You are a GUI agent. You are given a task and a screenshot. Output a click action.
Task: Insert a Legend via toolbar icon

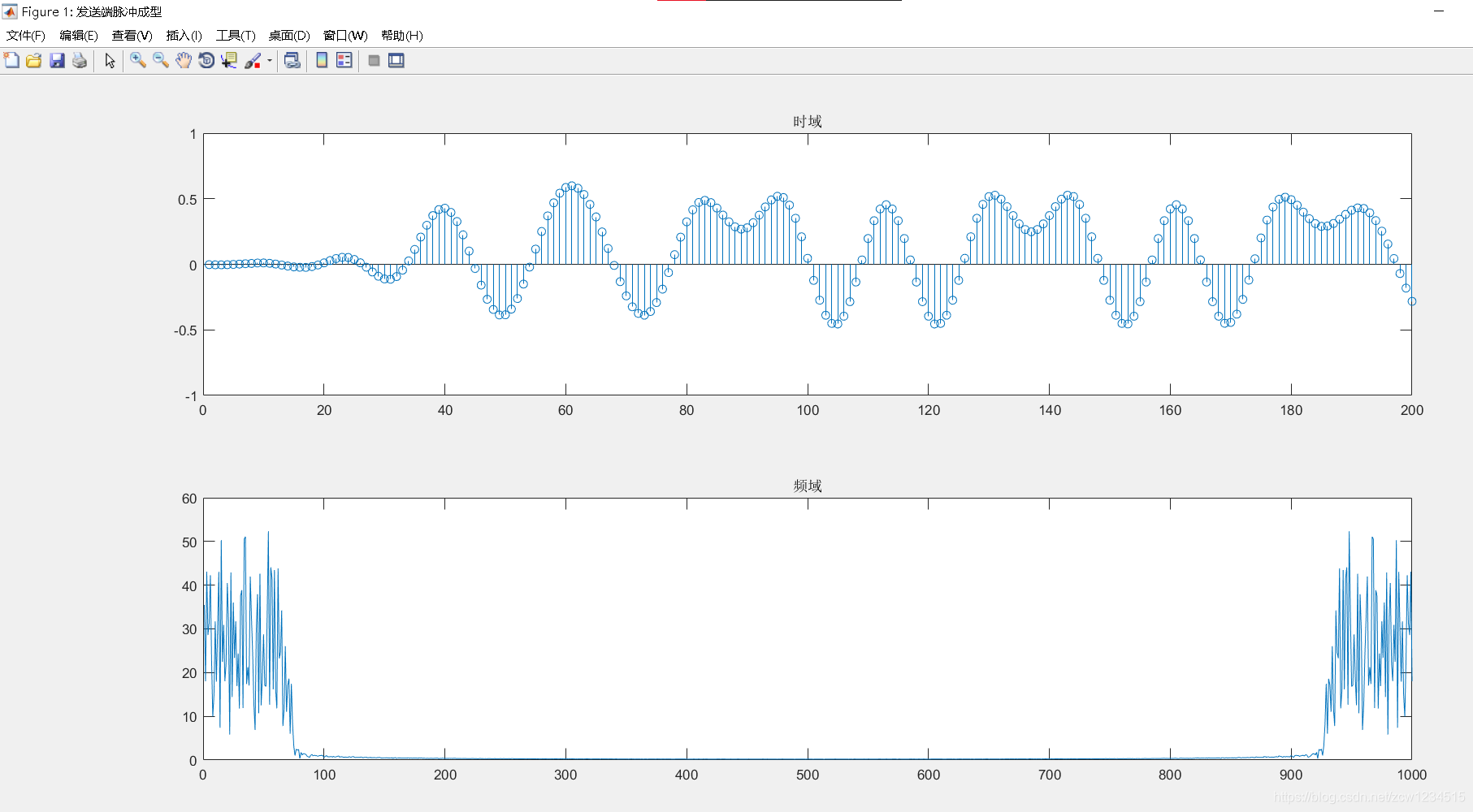click(344, 60)
